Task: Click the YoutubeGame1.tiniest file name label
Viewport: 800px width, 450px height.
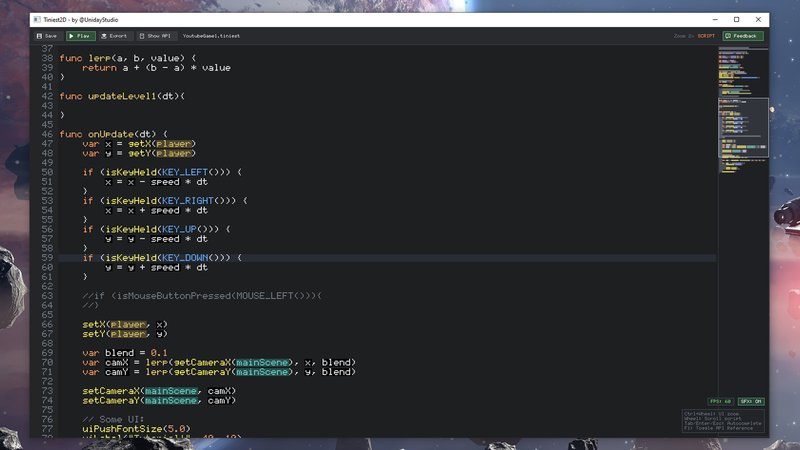Action: point(211,36)
